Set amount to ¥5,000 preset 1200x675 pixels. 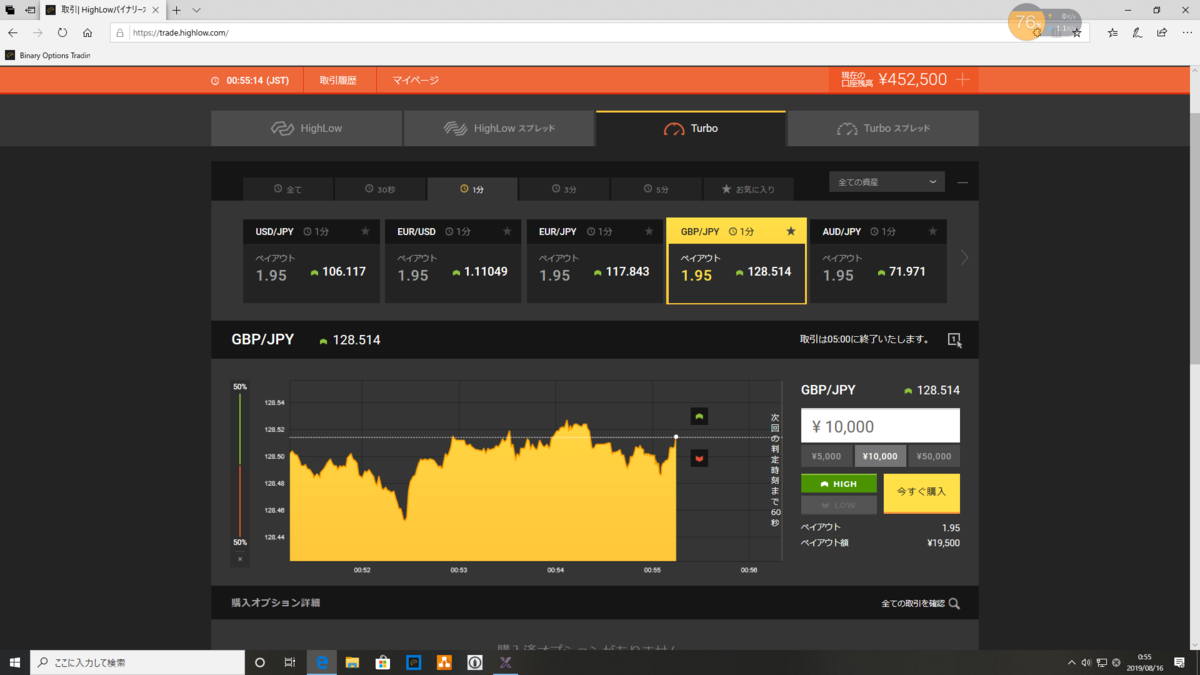pyautogui.click(x=826, y=456)
